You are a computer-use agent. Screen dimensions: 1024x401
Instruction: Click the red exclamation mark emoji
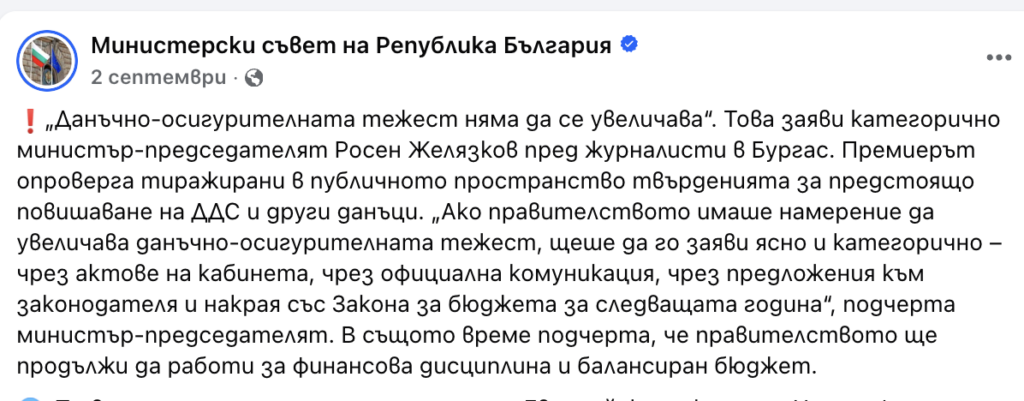click(x=28, y=122)
